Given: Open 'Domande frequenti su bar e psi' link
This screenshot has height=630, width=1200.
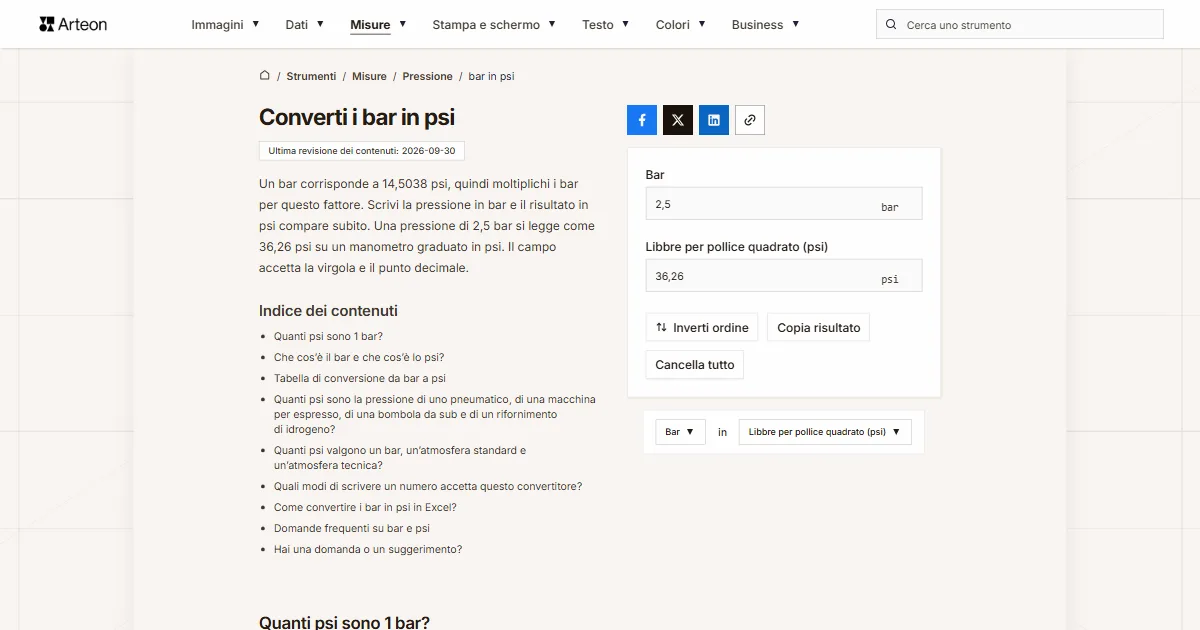Looking at the screenshot, I should (352, 528).
